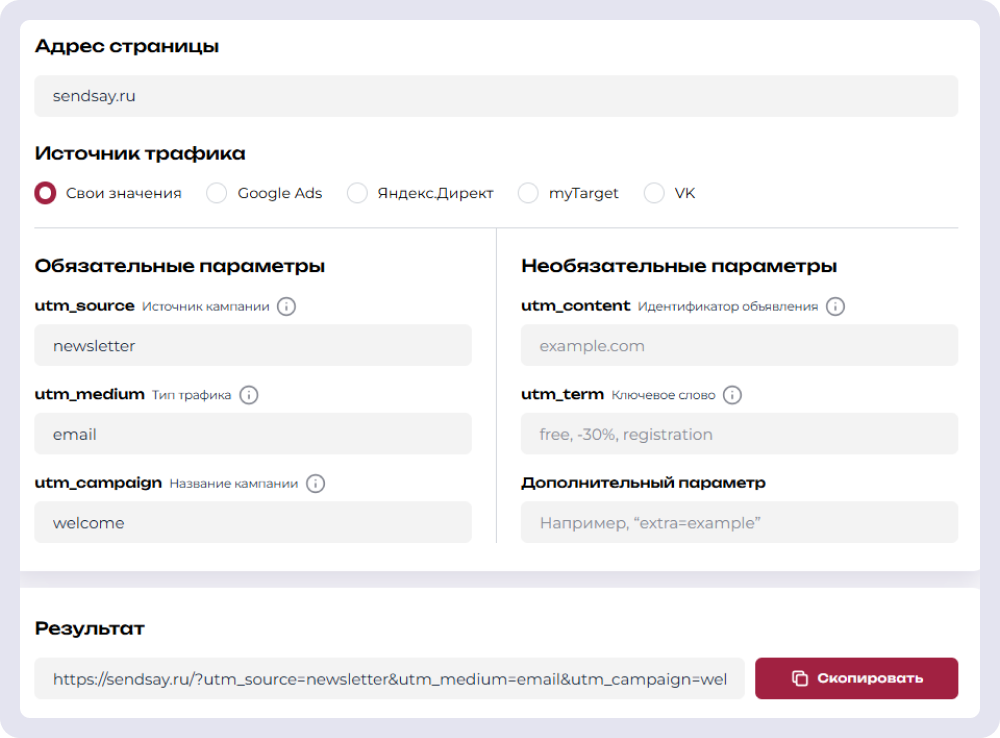Click the utm_campaign field containing welcome
Screen dimensions: 1000x738
coord(252,522)
